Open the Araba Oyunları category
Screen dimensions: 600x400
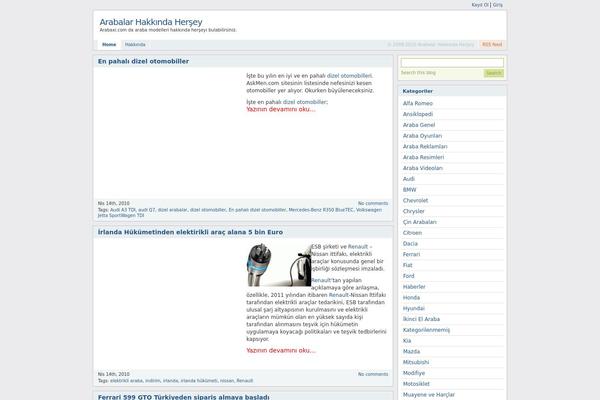422,136
